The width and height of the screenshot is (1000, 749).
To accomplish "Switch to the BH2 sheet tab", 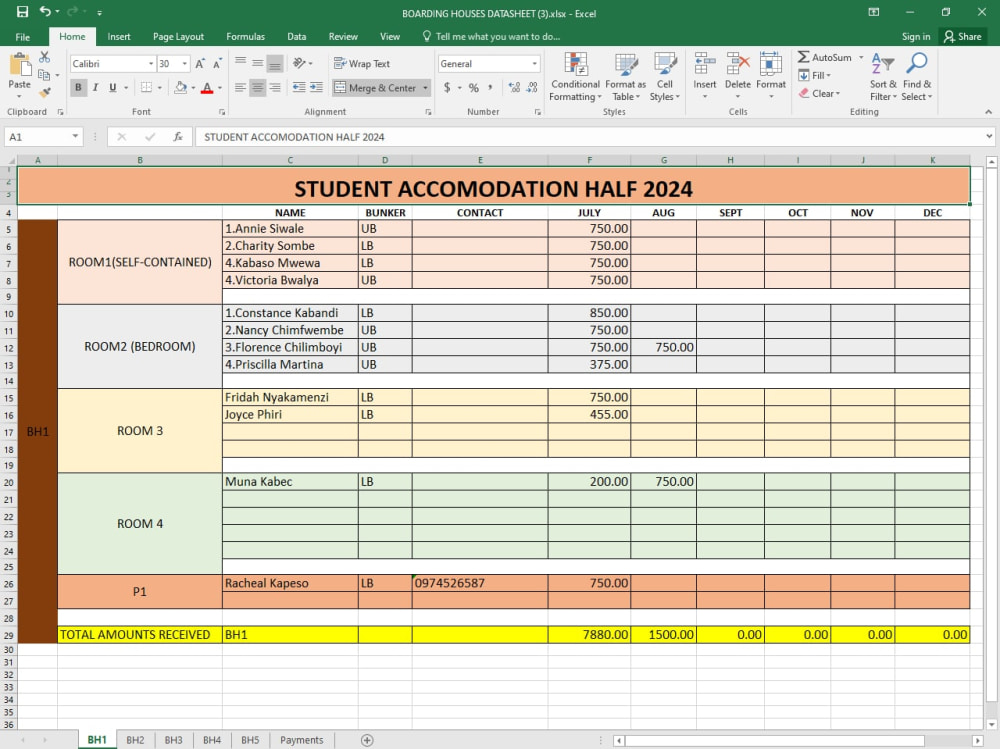I will (135, 740).
